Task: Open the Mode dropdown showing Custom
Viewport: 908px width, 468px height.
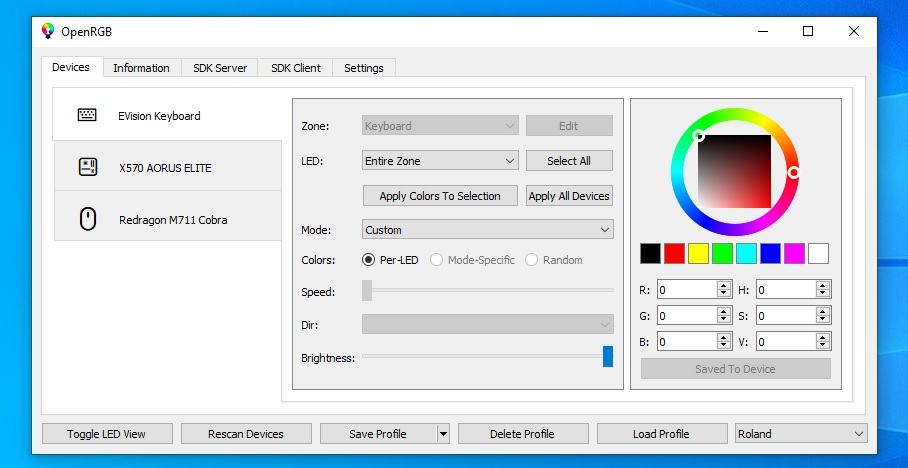Action: (488, 230)
